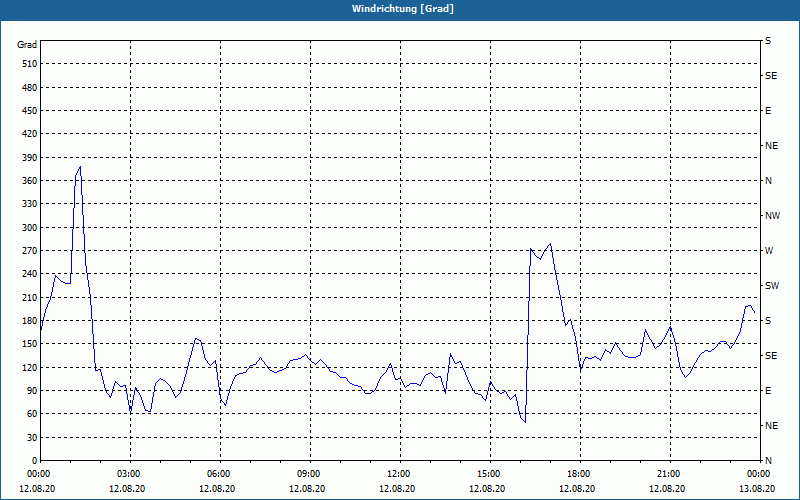Select the 270 y-axis tick label

(30, 251)
